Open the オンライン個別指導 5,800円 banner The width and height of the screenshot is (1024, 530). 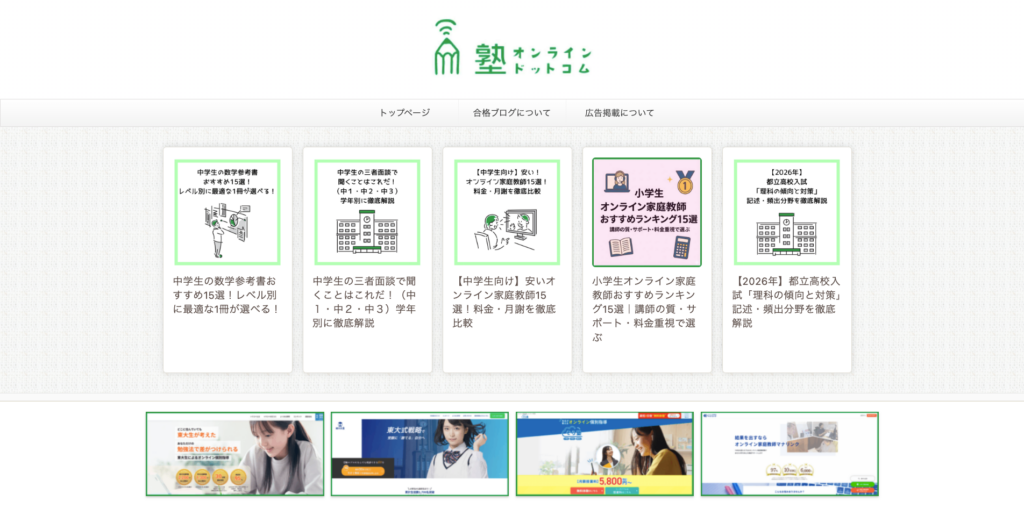[x=605, y=454]
